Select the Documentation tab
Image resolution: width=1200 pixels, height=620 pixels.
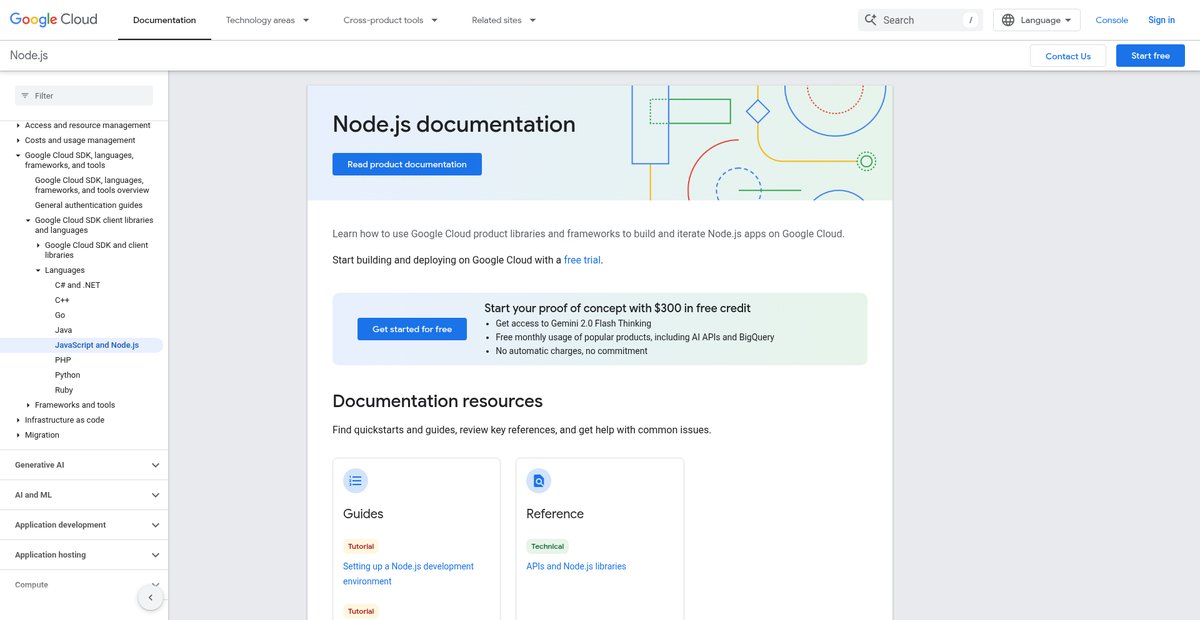point(164,20)
